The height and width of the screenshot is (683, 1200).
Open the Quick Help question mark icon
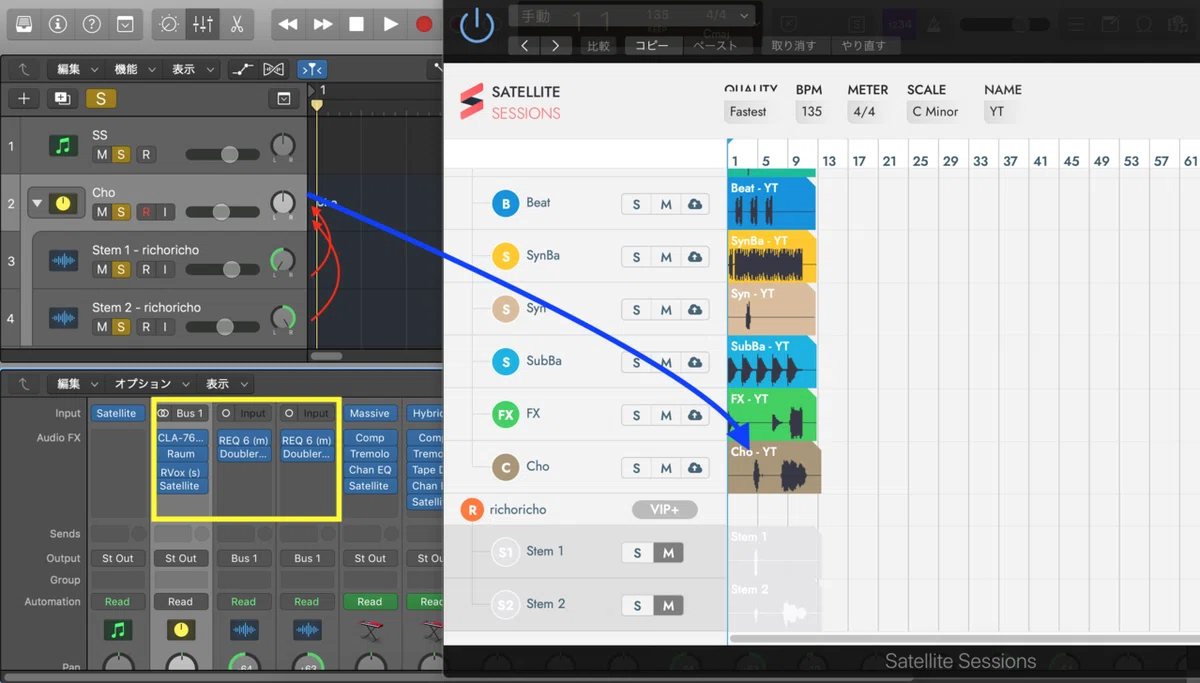click(91, 24)
